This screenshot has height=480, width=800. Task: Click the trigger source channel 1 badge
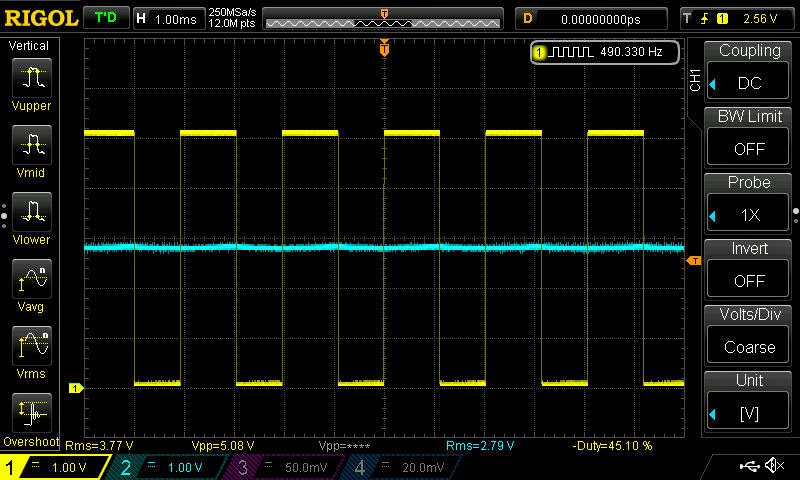click(x=722, y=19)
